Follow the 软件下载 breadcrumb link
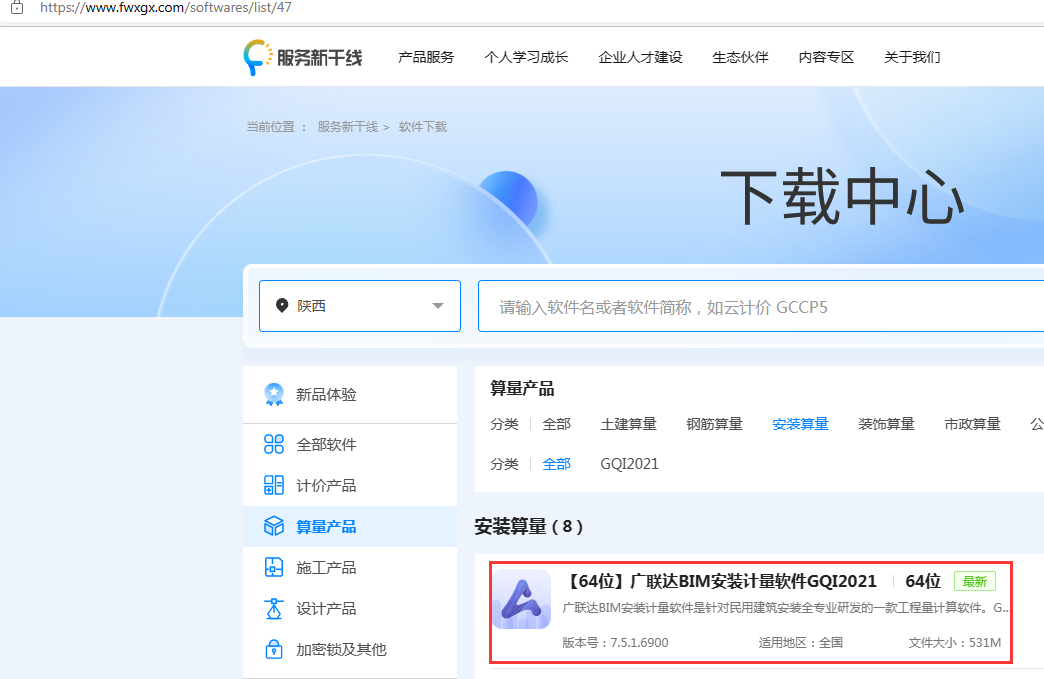The height and width of the screenshot is (679, 1044). tap(423, 126)
